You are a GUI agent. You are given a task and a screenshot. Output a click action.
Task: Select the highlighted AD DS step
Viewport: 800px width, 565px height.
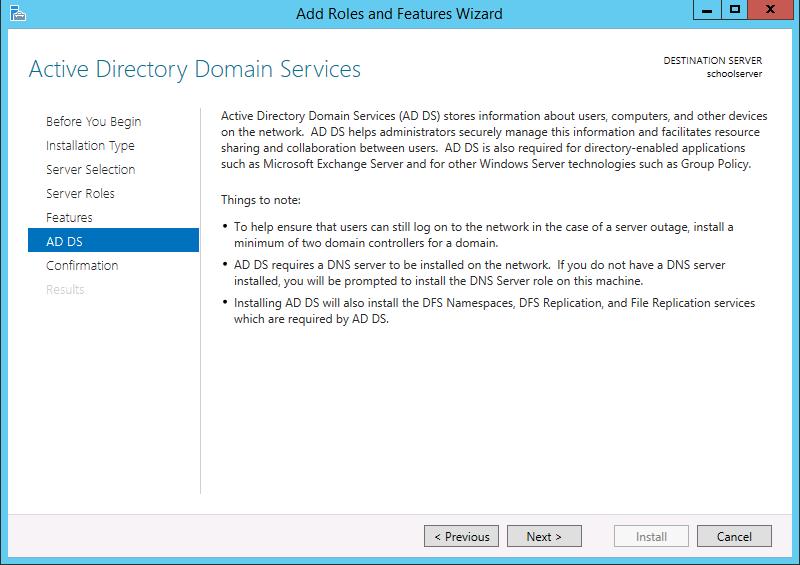coord(113,240)
